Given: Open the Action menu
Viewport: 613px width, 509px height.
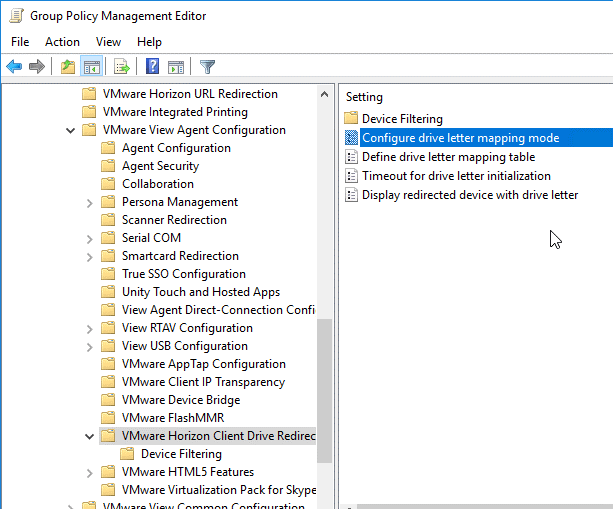Looking at the screenshot, I should pyautogui.click(x=62, y=42).
